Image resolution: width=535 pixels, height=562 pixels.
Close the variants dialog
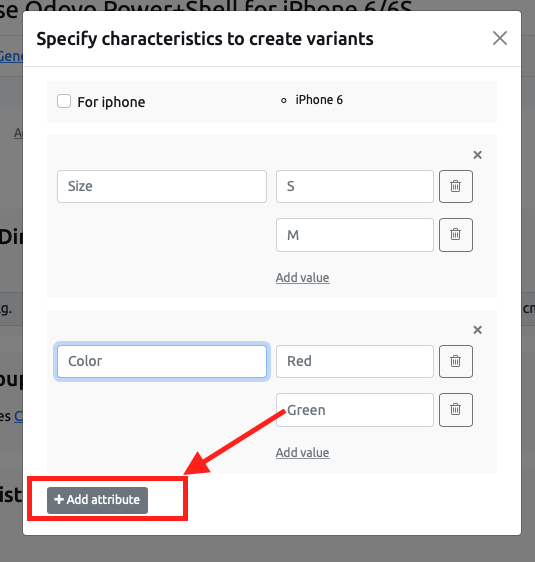(x=500, y=38)
